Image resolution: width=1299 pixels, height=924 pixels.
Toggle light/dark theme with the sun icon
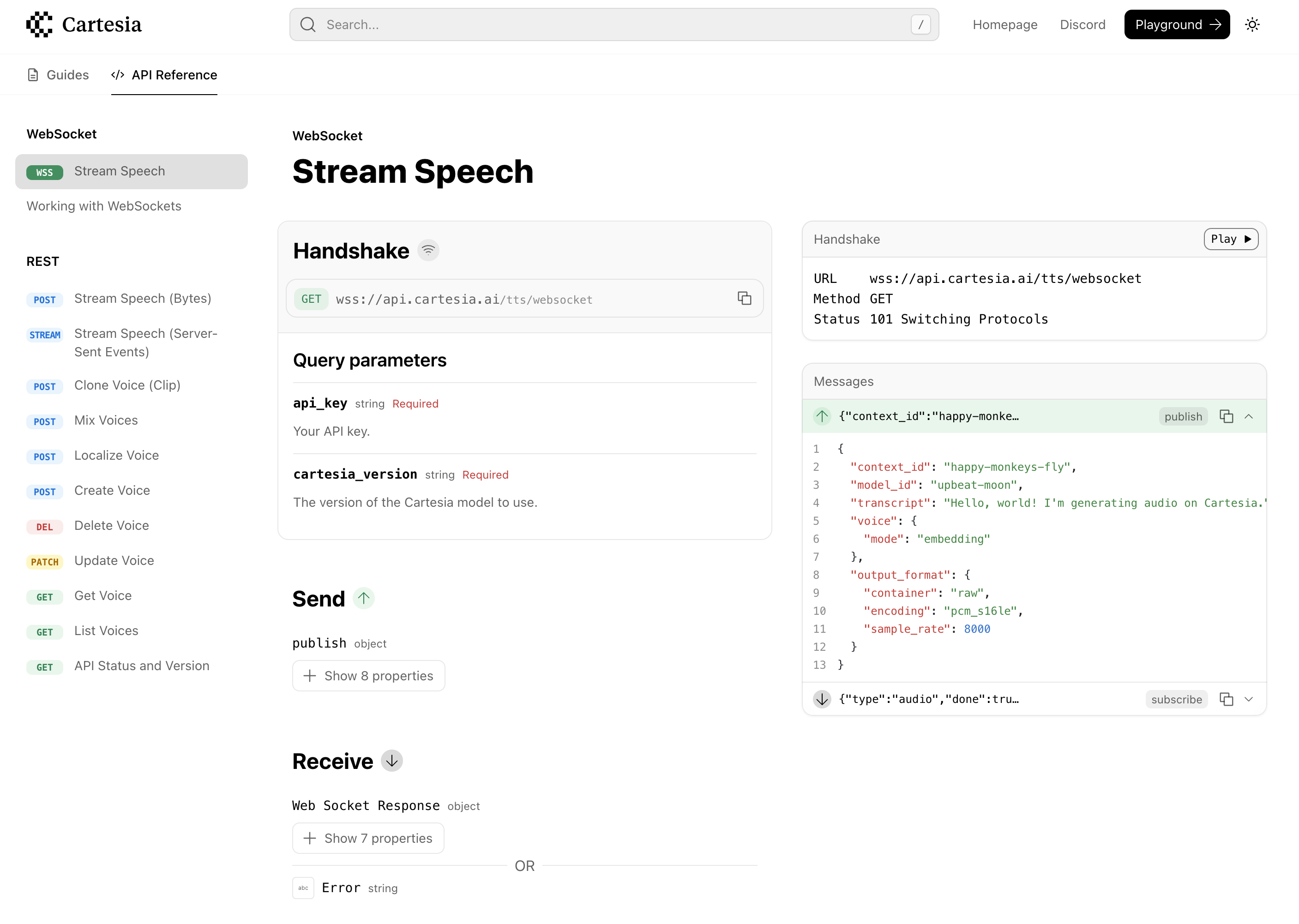coord(1252,24)
